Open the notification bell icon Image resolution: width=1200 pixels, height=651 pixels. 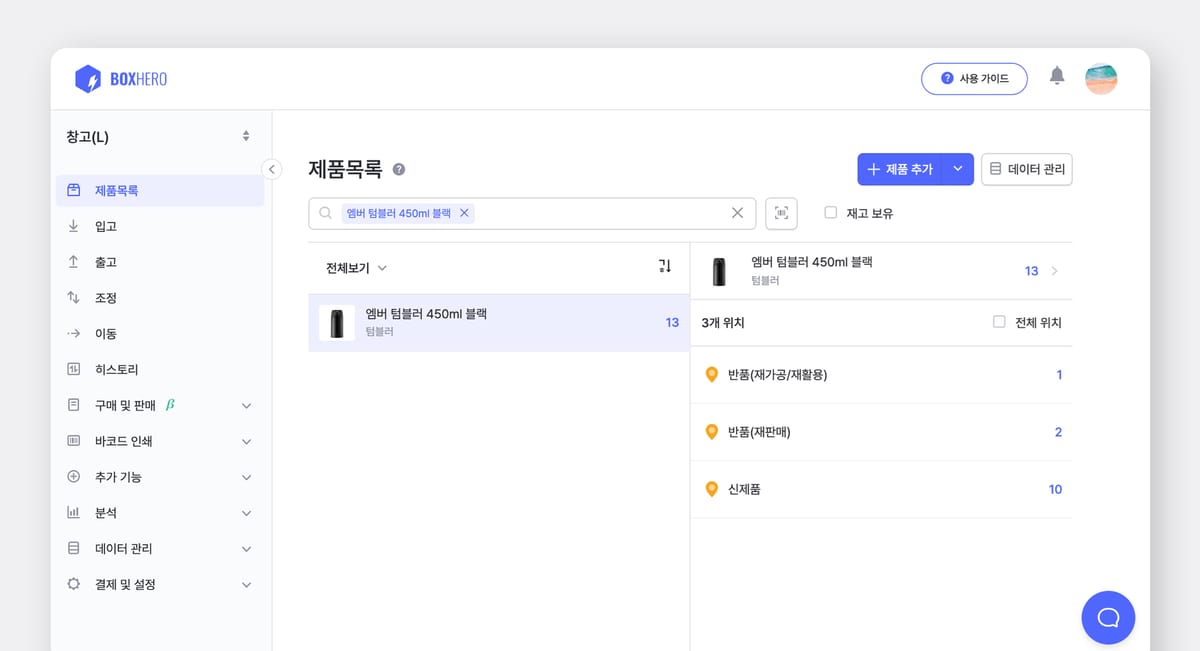pos(1057,74)
